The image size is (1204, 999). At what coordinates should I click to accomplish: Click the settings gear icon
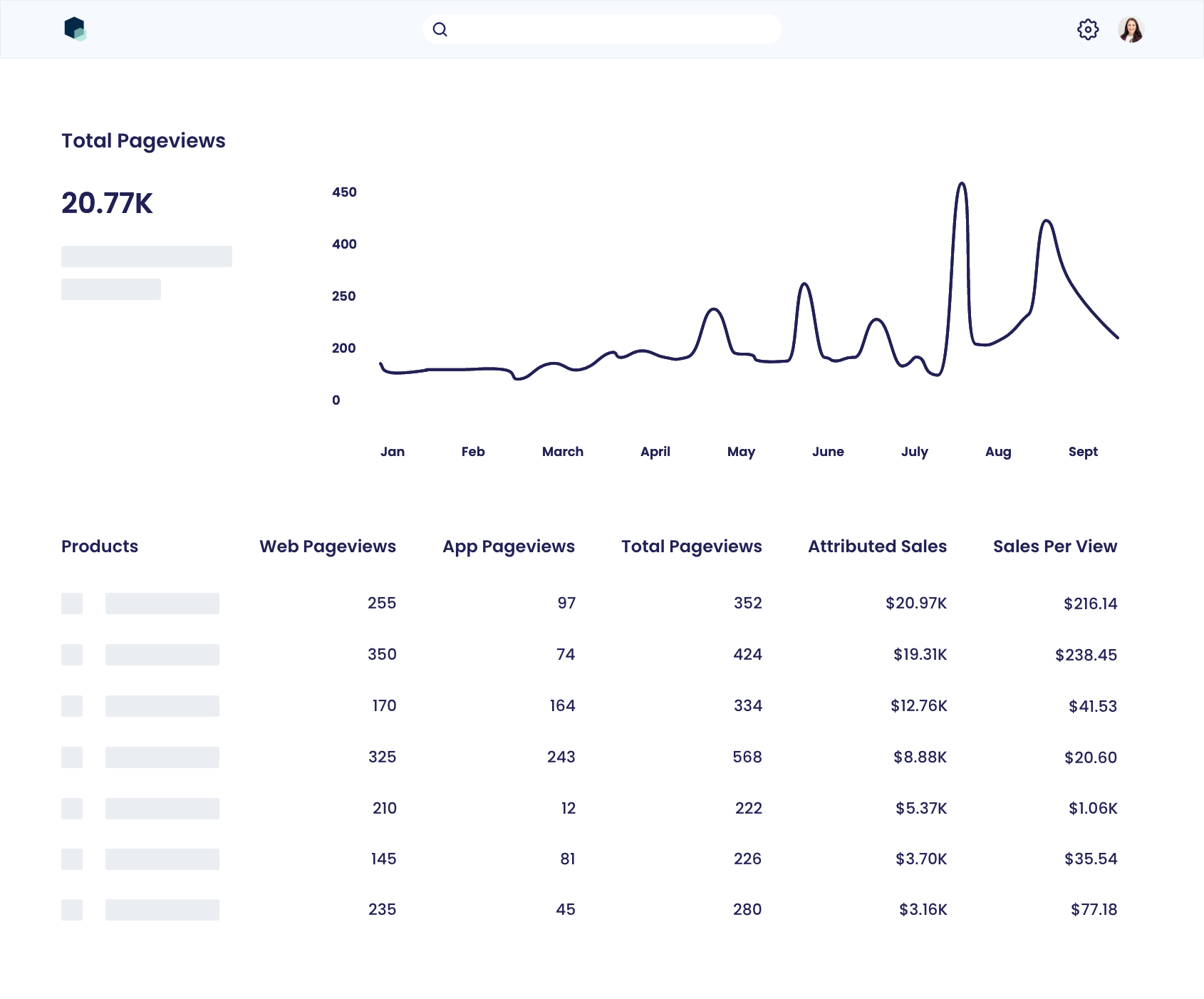coord(1088,29)
